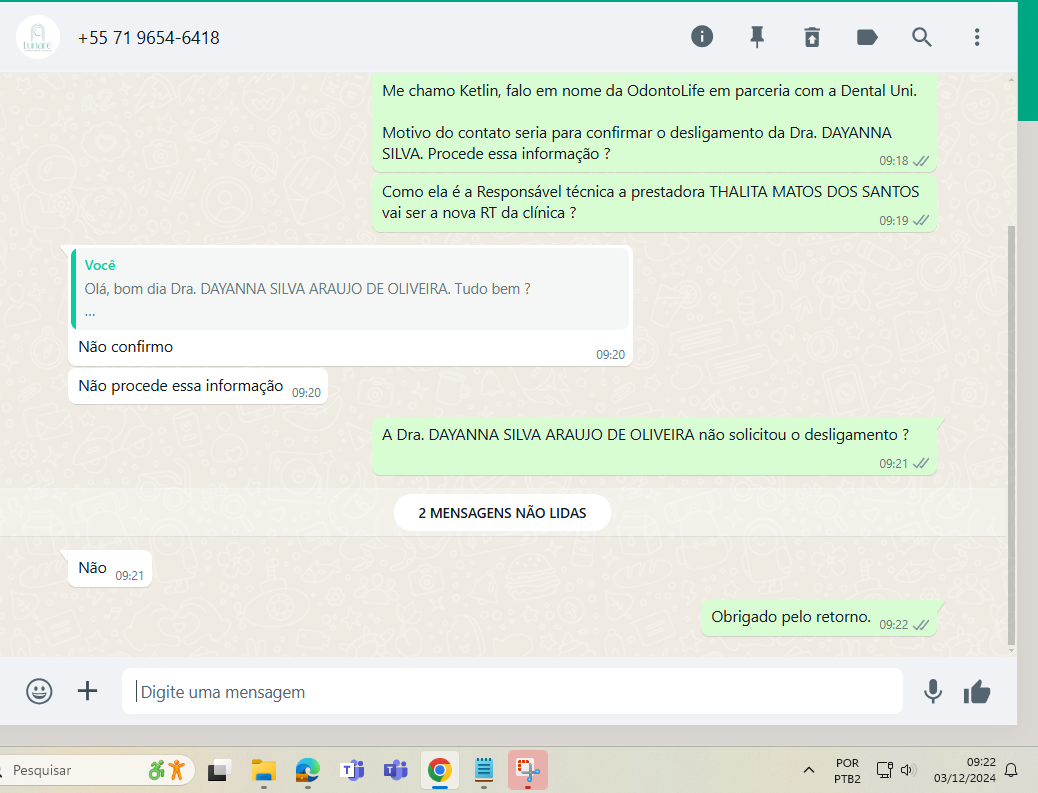The image size is (1038, 793).
Task: Click the quoted 'Você' reply preview
Action: click(x=350, y=289)
